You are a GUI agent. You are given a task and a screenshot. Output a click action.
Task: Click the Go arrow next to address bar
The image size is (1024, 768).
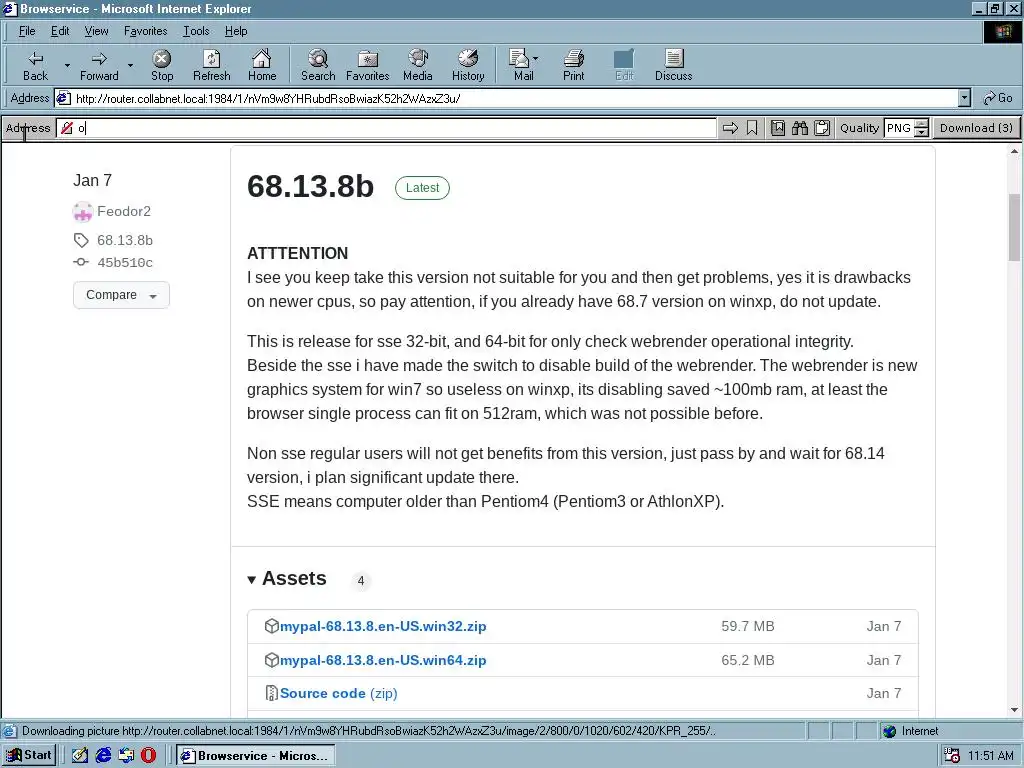997,98
